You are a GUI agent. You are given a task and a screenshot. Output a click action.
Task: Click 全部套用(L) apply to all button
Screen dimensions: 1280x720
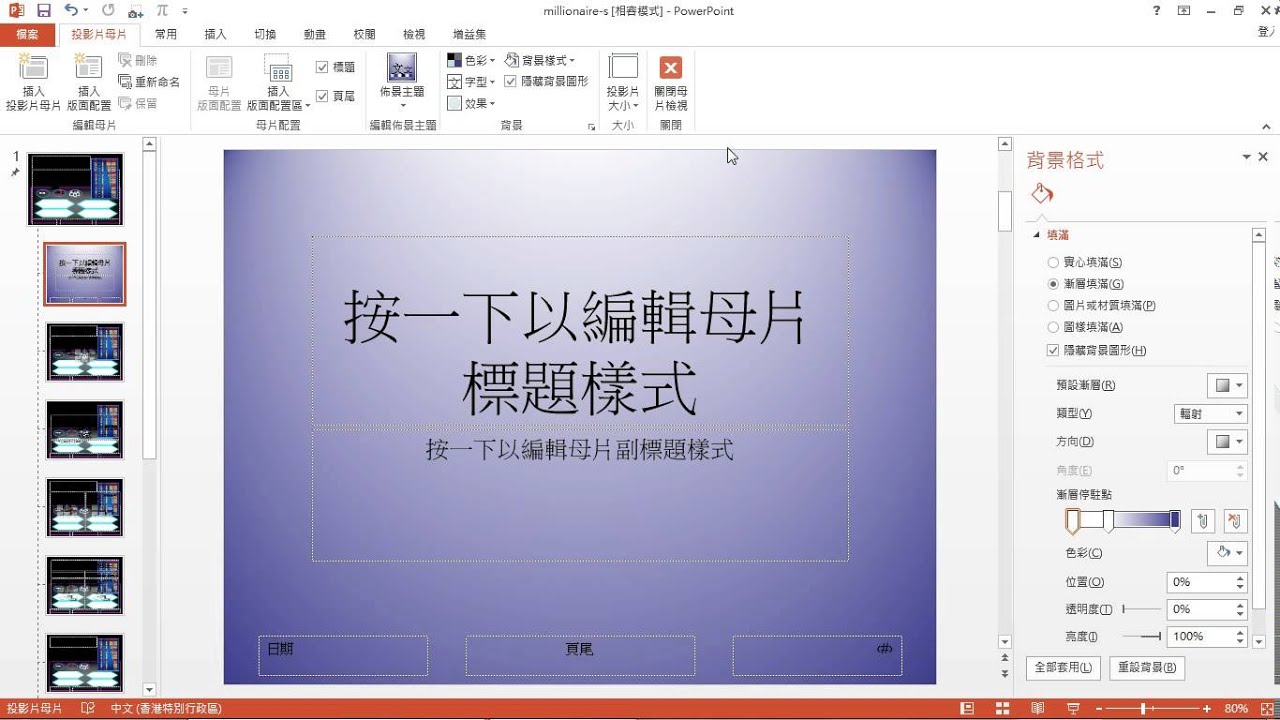point(1064,668)
